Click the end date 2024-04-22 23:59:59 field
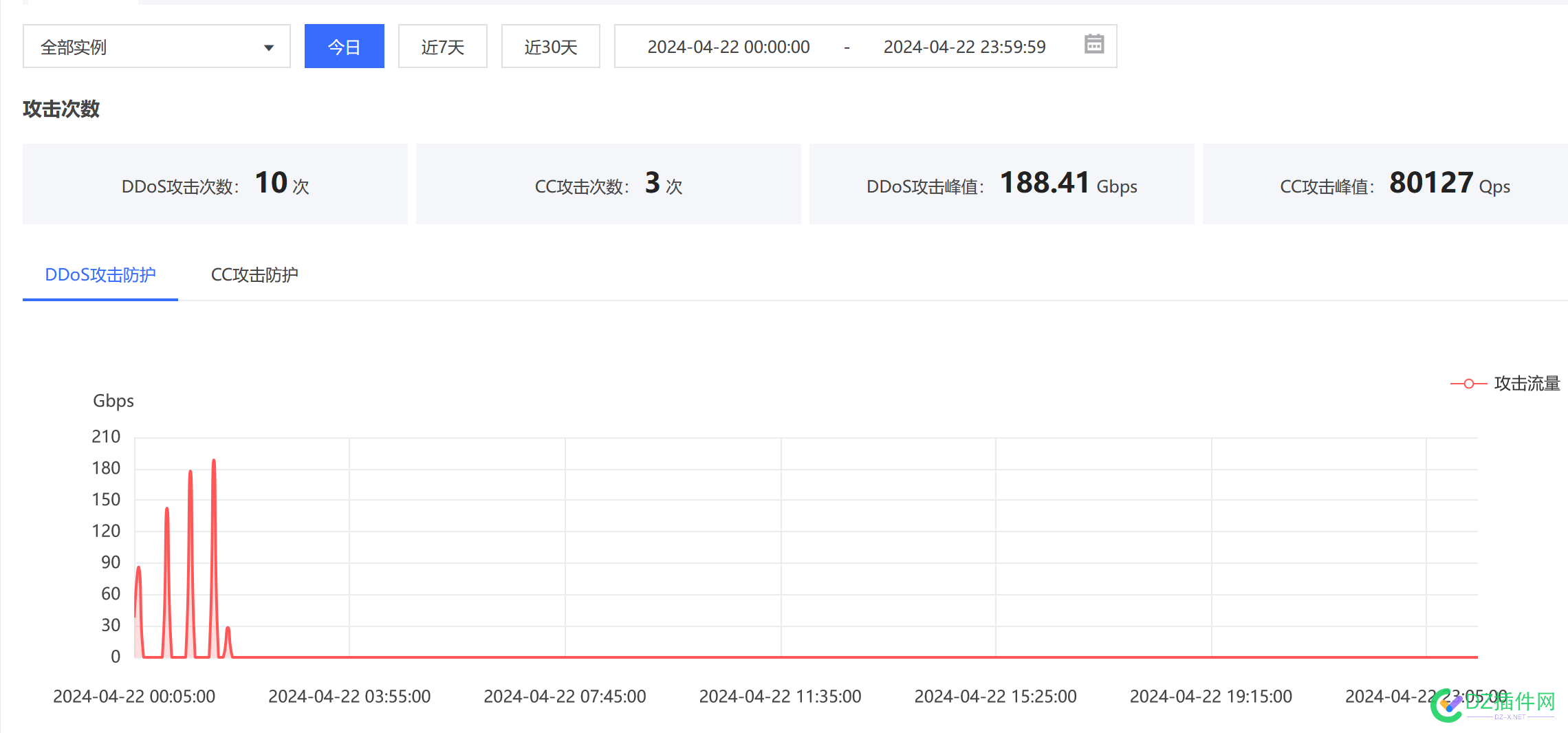The height and width of the screenshot is (733, 1568). [x=964, y=47]
